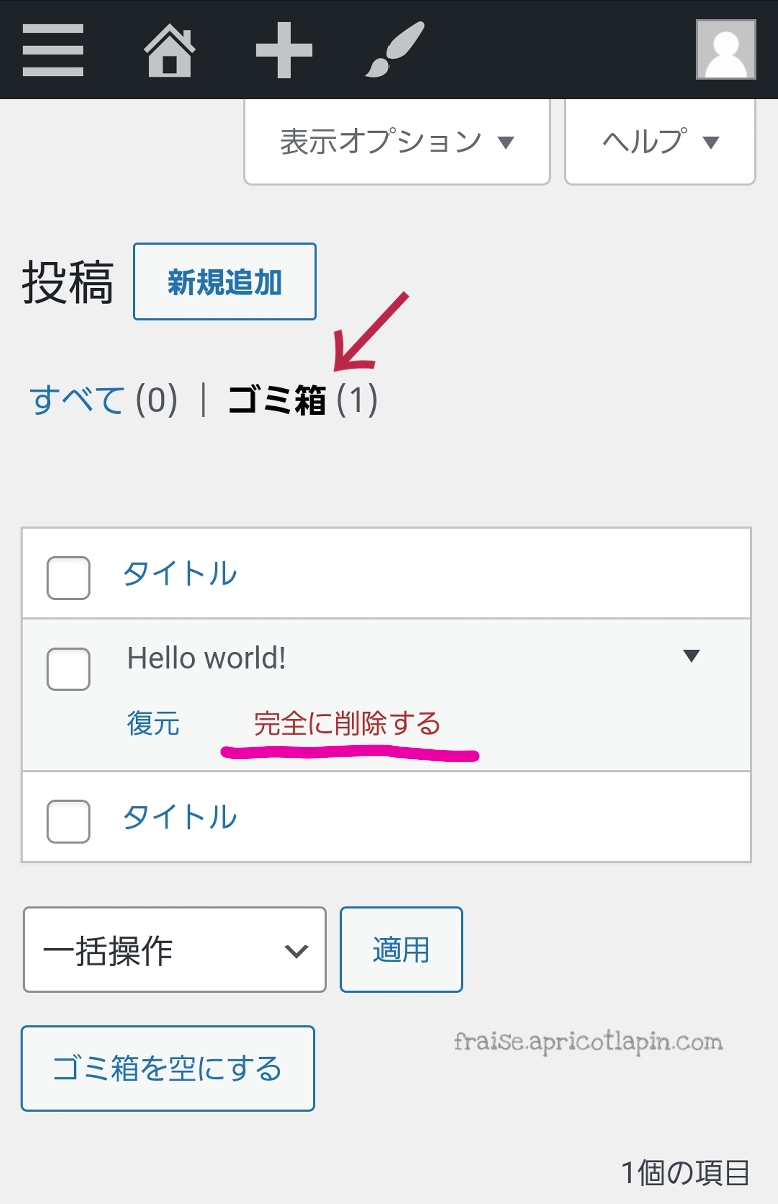The width and height of the screenshot is (778, 1204).
Task: Check the Hello world! post checkbox
Action: [69, 669]
